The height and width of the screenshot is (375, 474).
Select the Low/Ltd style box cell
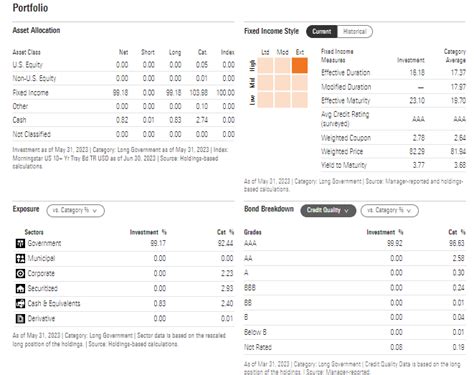tap(266, 100)
